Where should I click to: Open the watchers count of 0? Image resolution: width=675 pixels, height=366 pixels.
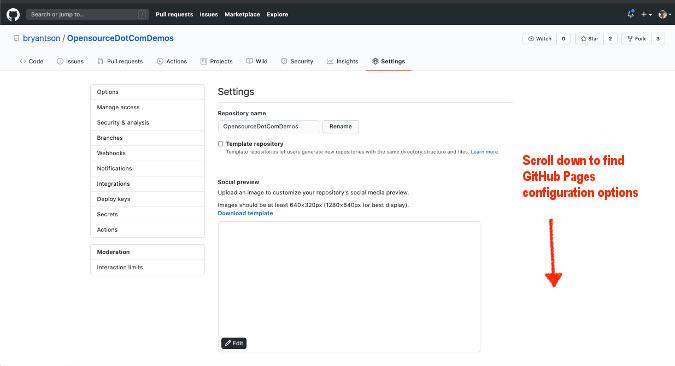[x=564, y=39]
